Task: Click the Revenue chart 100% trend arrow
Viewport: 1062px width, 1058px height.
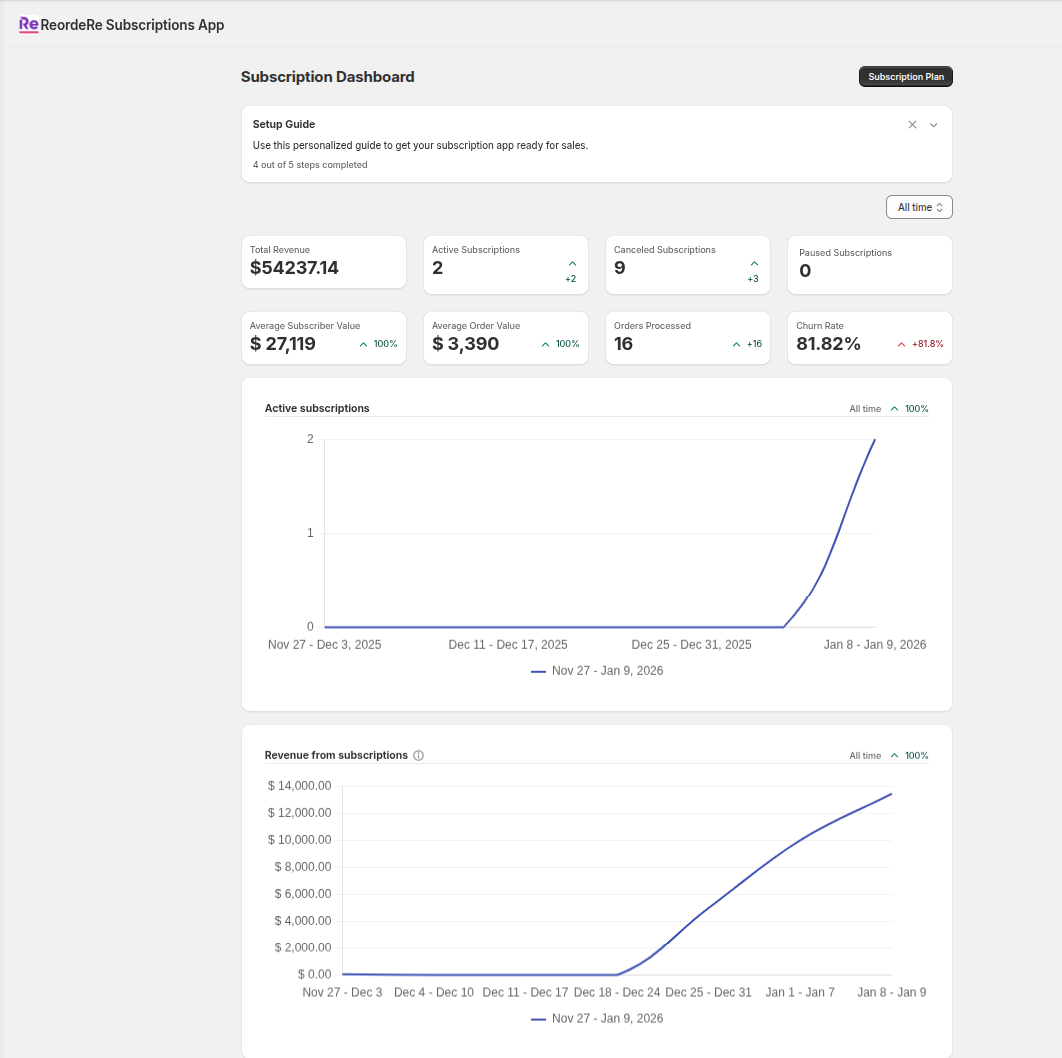Action: [x=895, y=756]
